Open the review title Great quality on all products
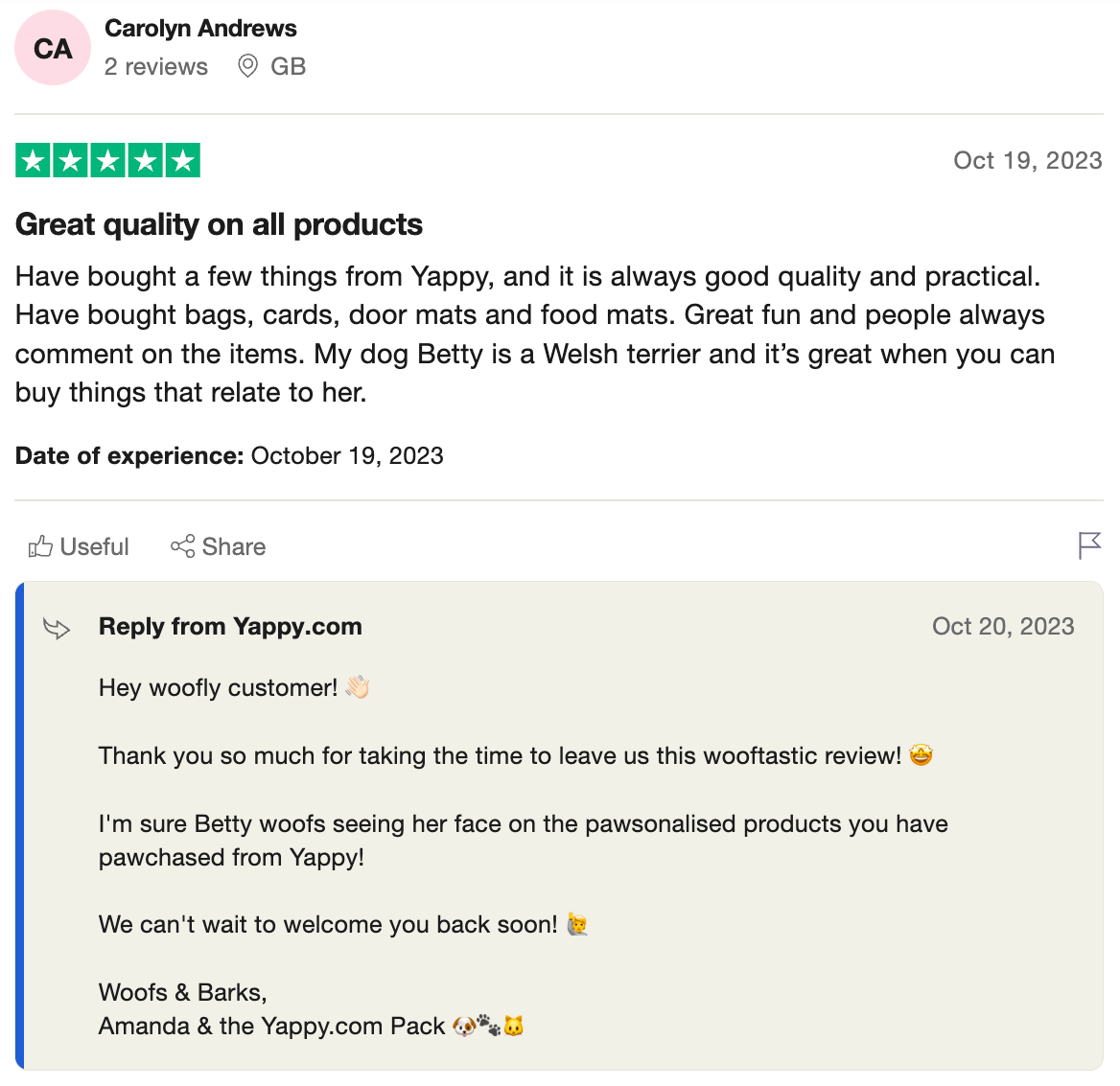The image size is (1120, 1086). click(x=219, y=224)
